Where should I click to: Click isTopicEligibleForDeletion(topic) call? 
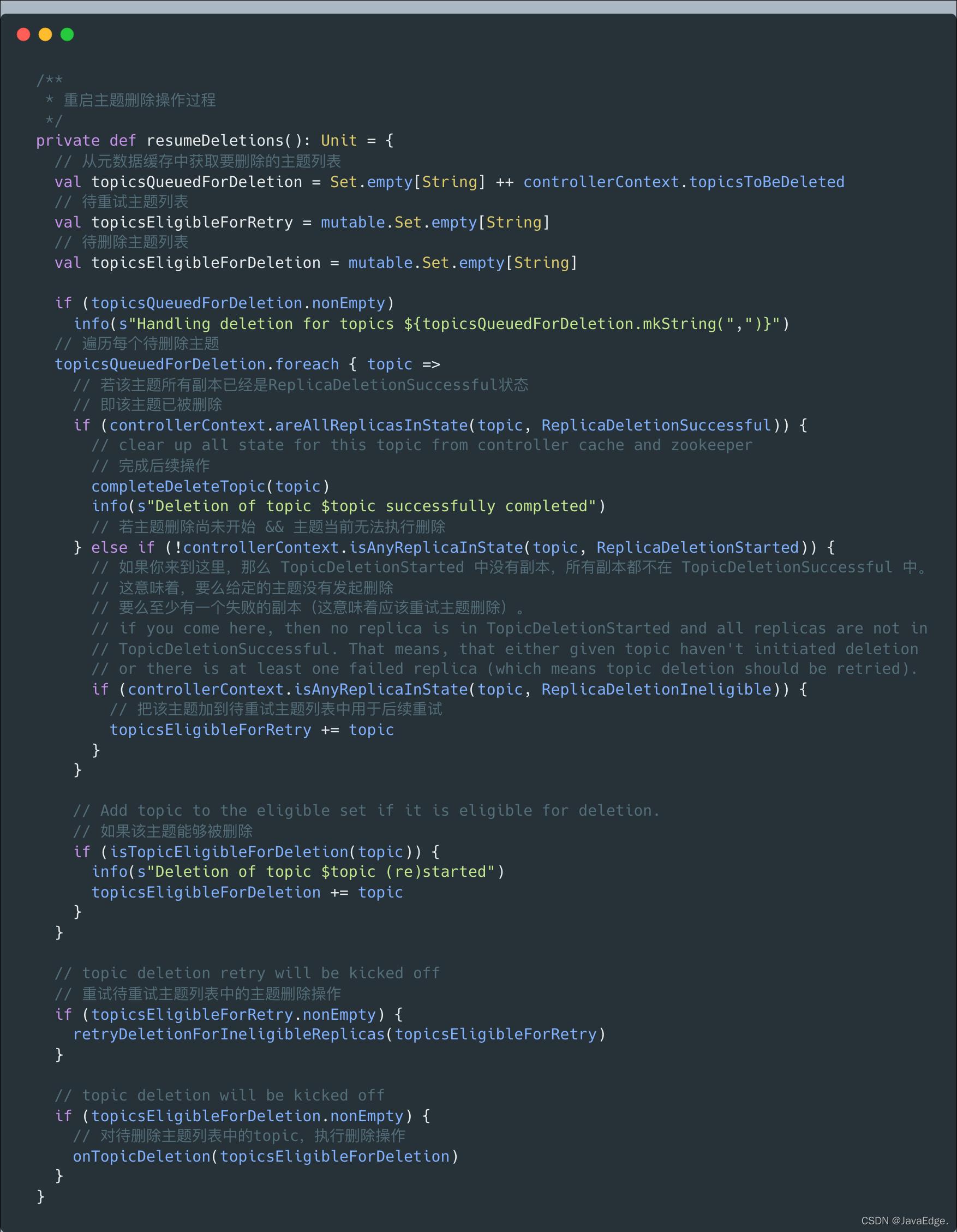261,852
